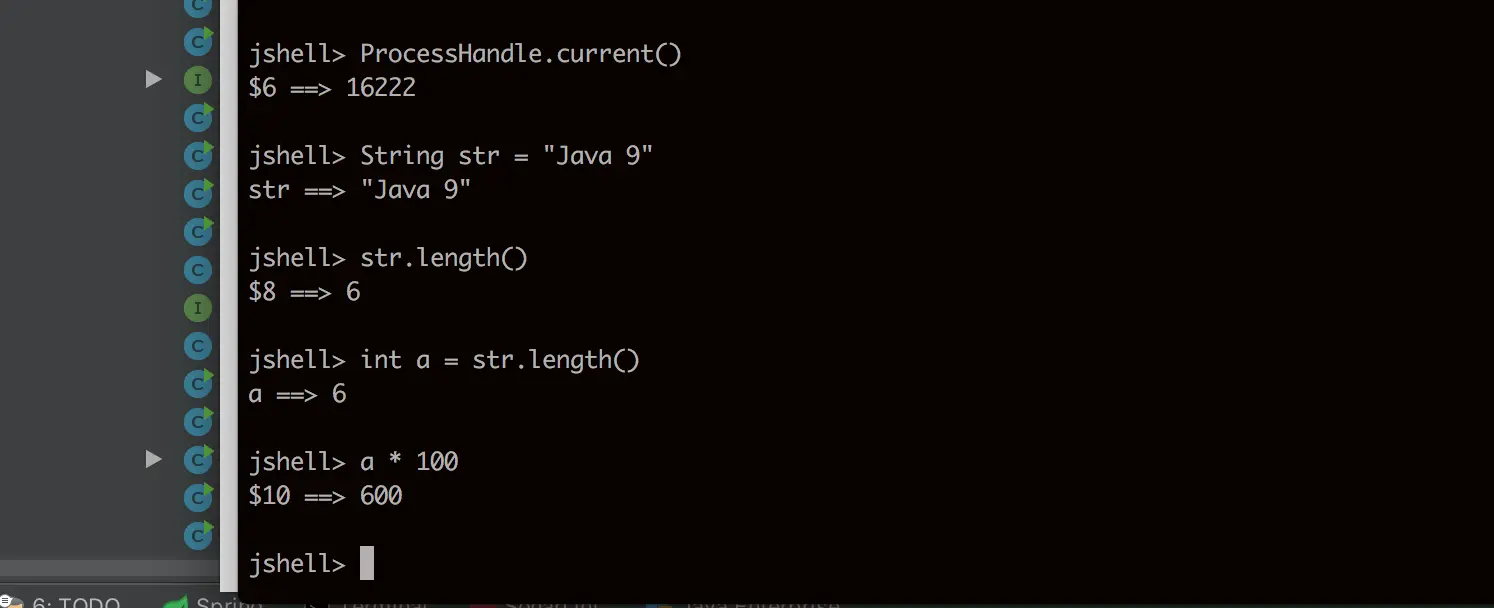Expand the lower gutter fold triangle
1494x608 pixels.
pos(153,459)
